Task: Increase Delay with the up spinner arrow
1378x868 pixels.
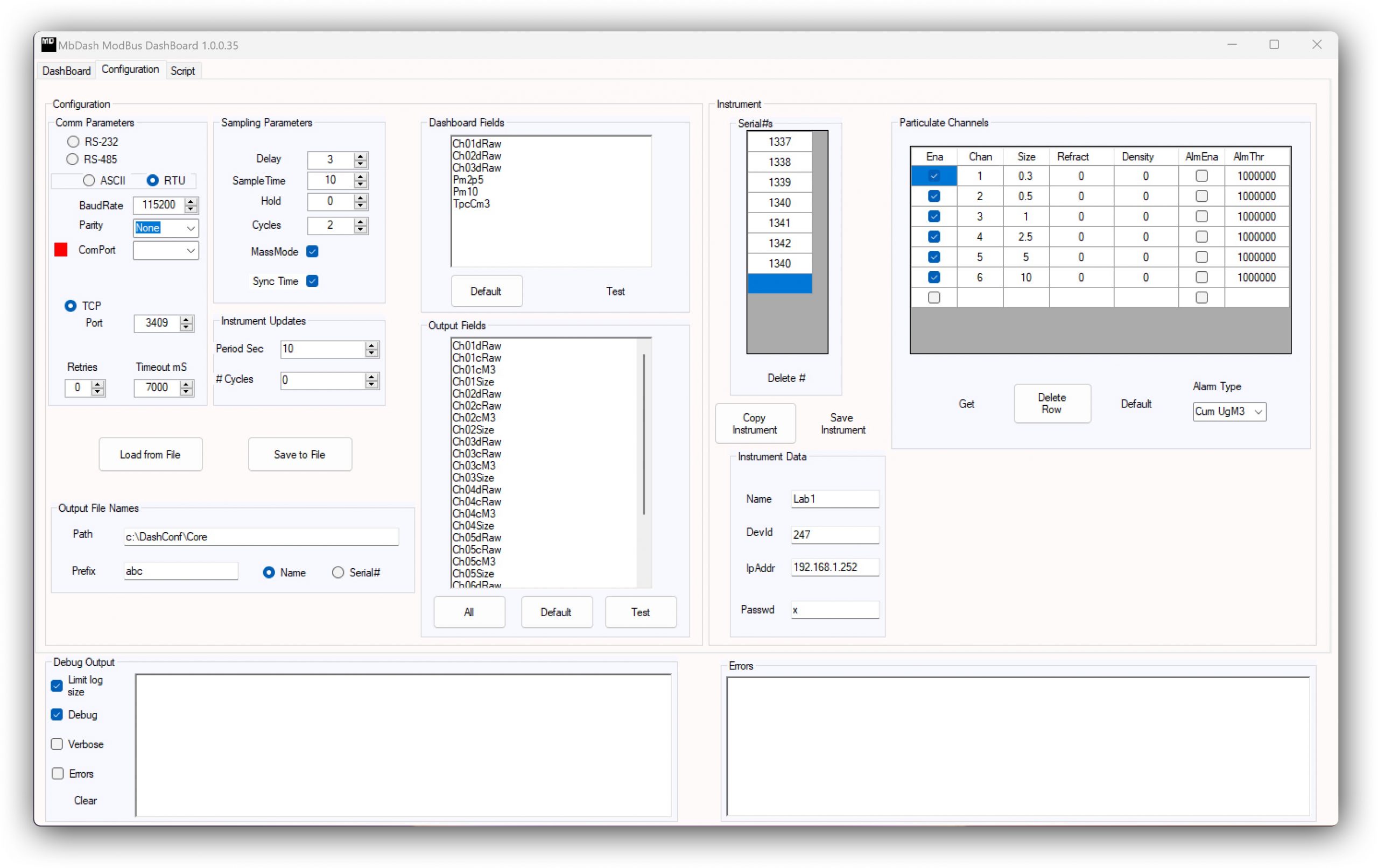Action: 361,156
